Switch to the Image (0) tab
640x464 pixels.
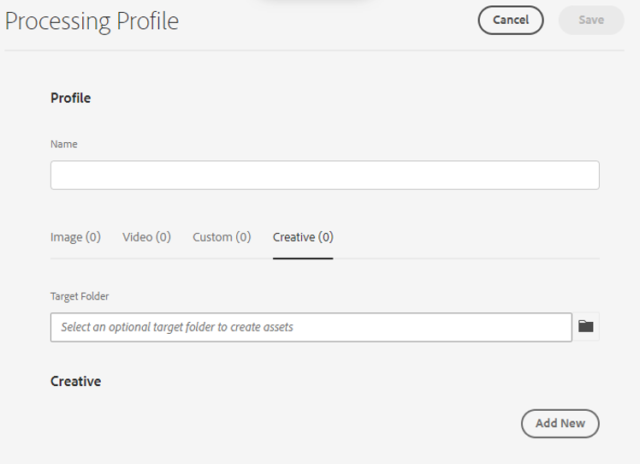click(x=76, y=237)
